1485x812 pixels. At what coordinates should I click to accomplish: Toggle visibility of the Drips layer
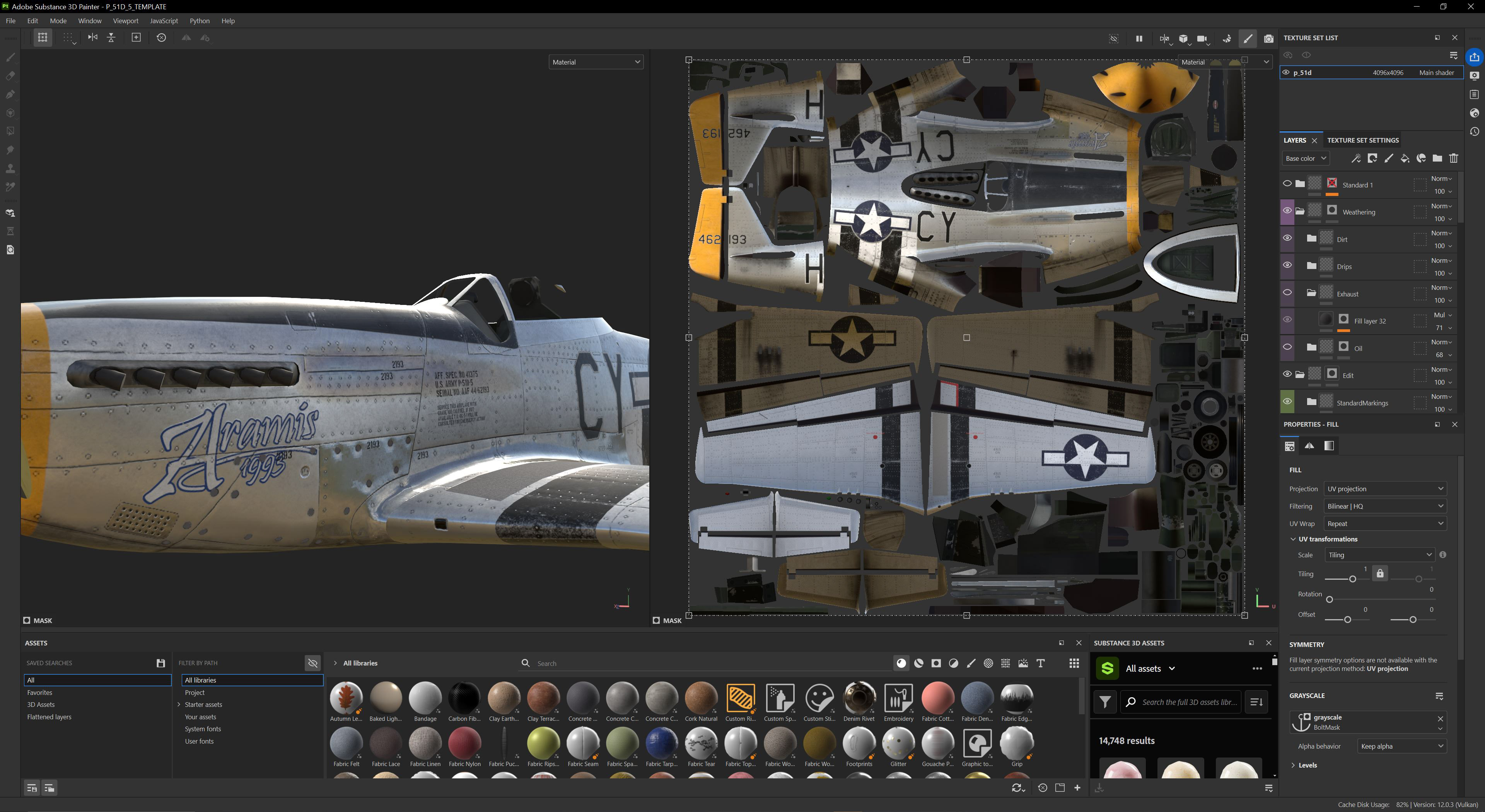pos(1287,265)
